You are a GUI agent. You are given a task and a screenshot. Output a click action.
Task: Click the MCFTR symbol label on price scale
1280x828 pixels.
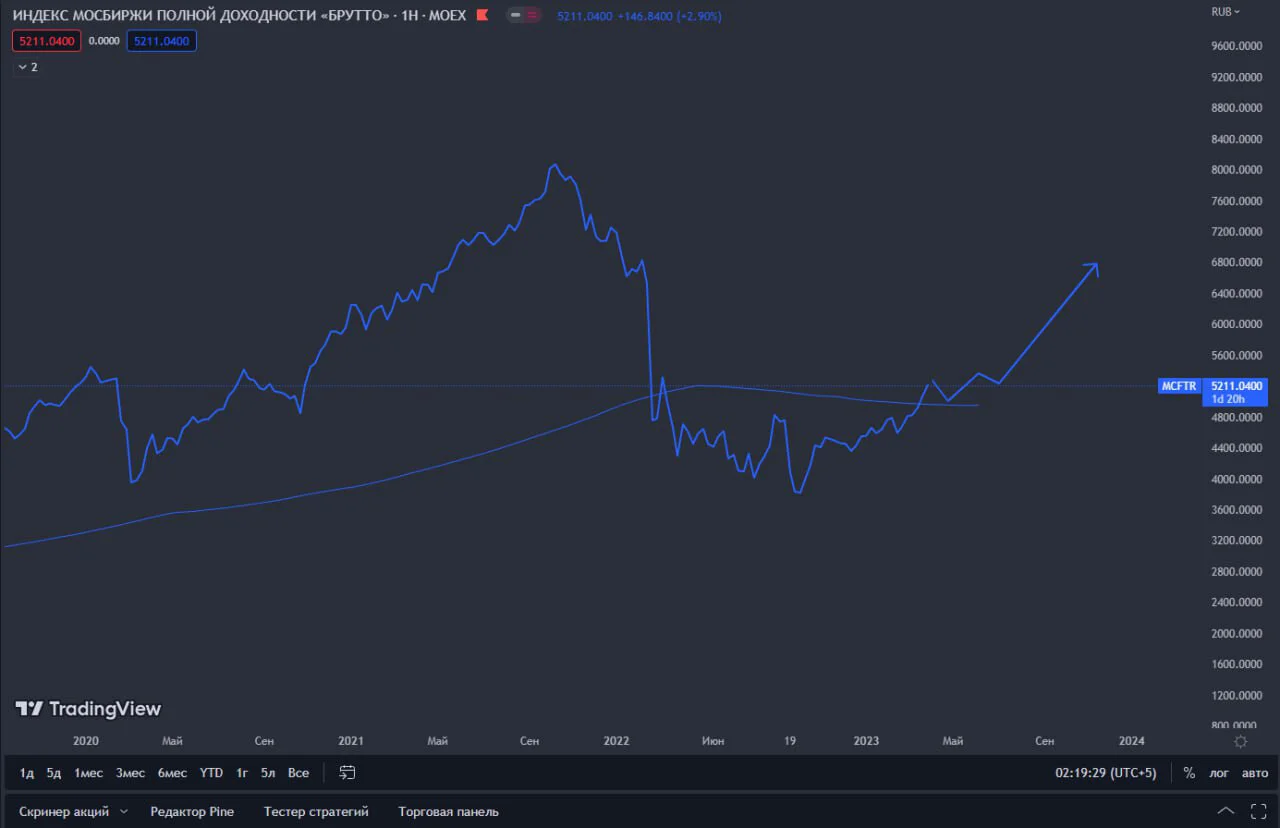pos(1178,386)
